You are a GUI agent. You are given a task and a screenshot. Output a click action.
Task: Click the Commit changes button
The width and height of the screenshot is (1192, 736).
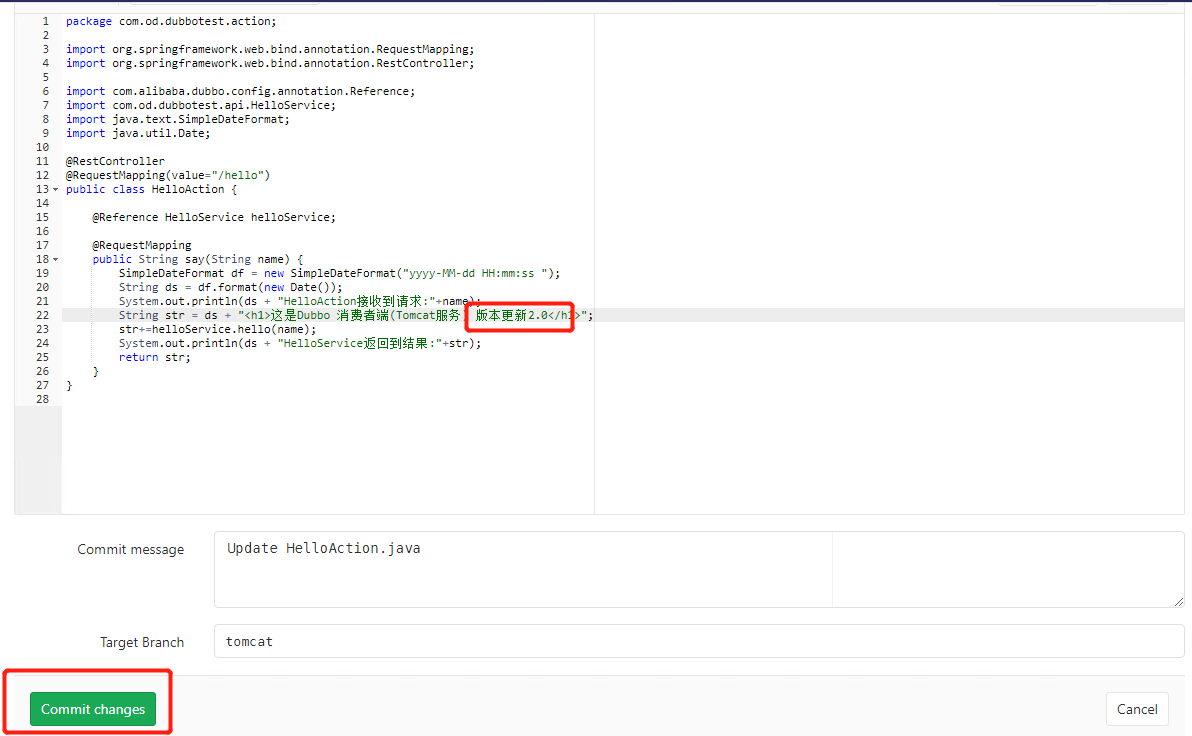[93, 709]
